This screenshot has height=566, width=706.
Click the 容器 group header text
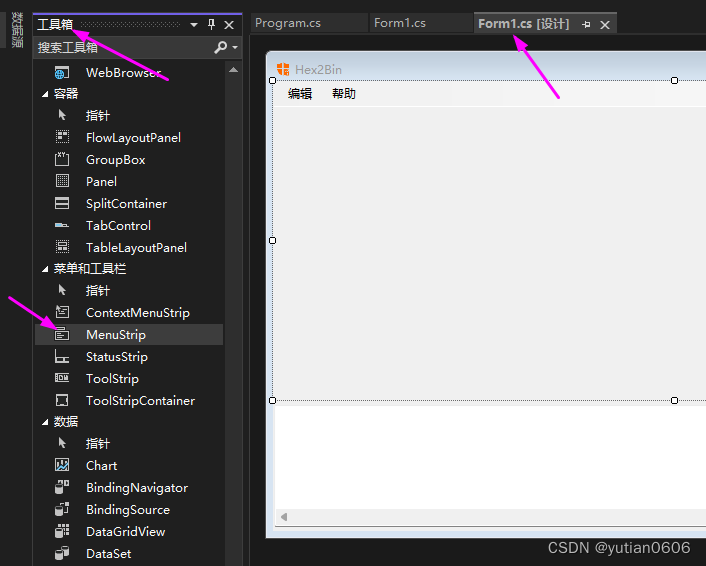[66, 94]
